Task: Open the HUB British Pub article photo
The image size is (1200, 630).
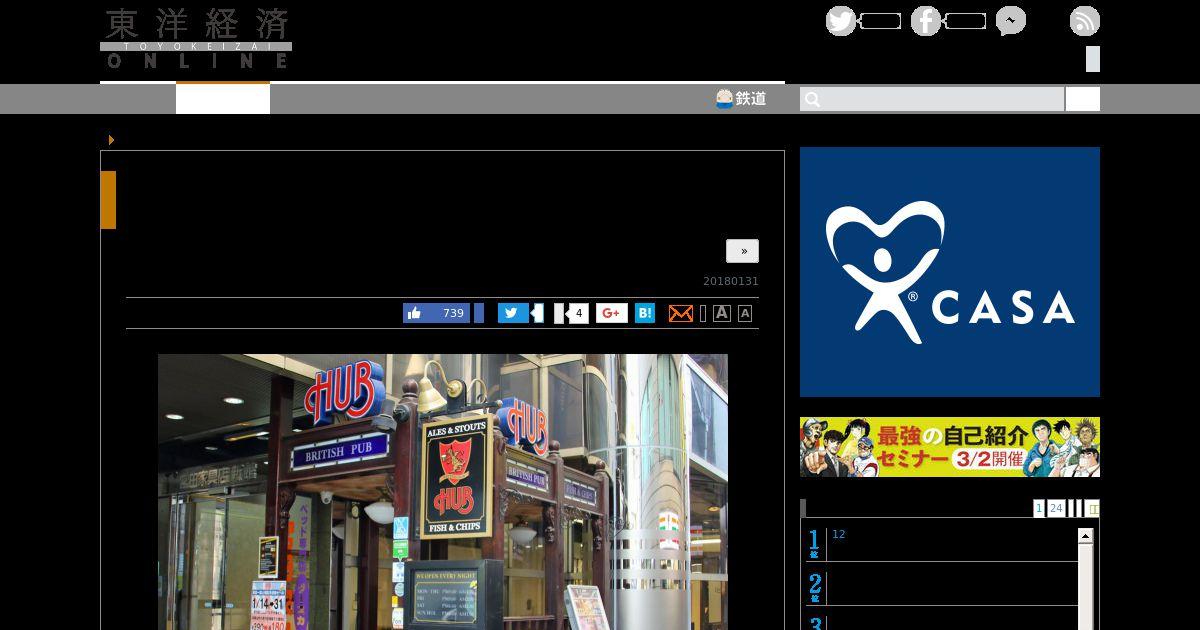Action: pyautogui.click(x=443, y=492)
